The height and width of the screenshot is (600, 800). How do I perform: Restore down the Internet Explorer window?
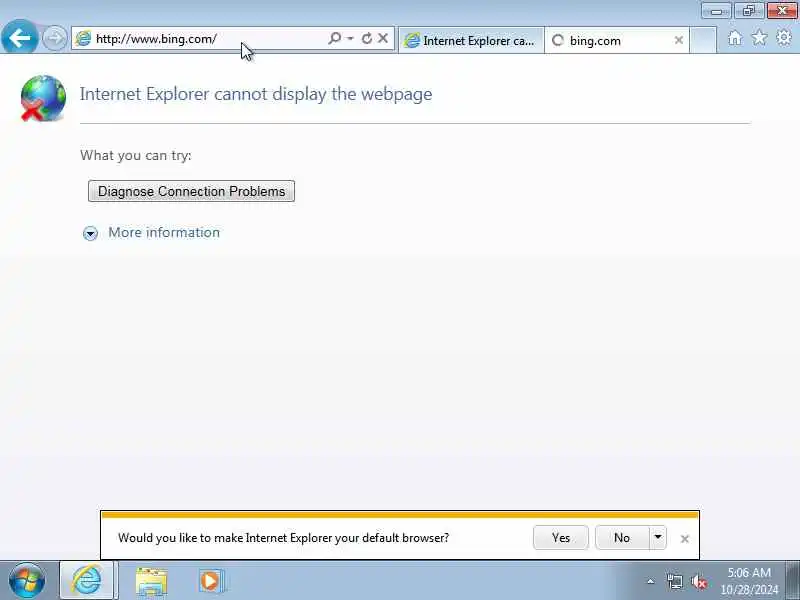748,11
